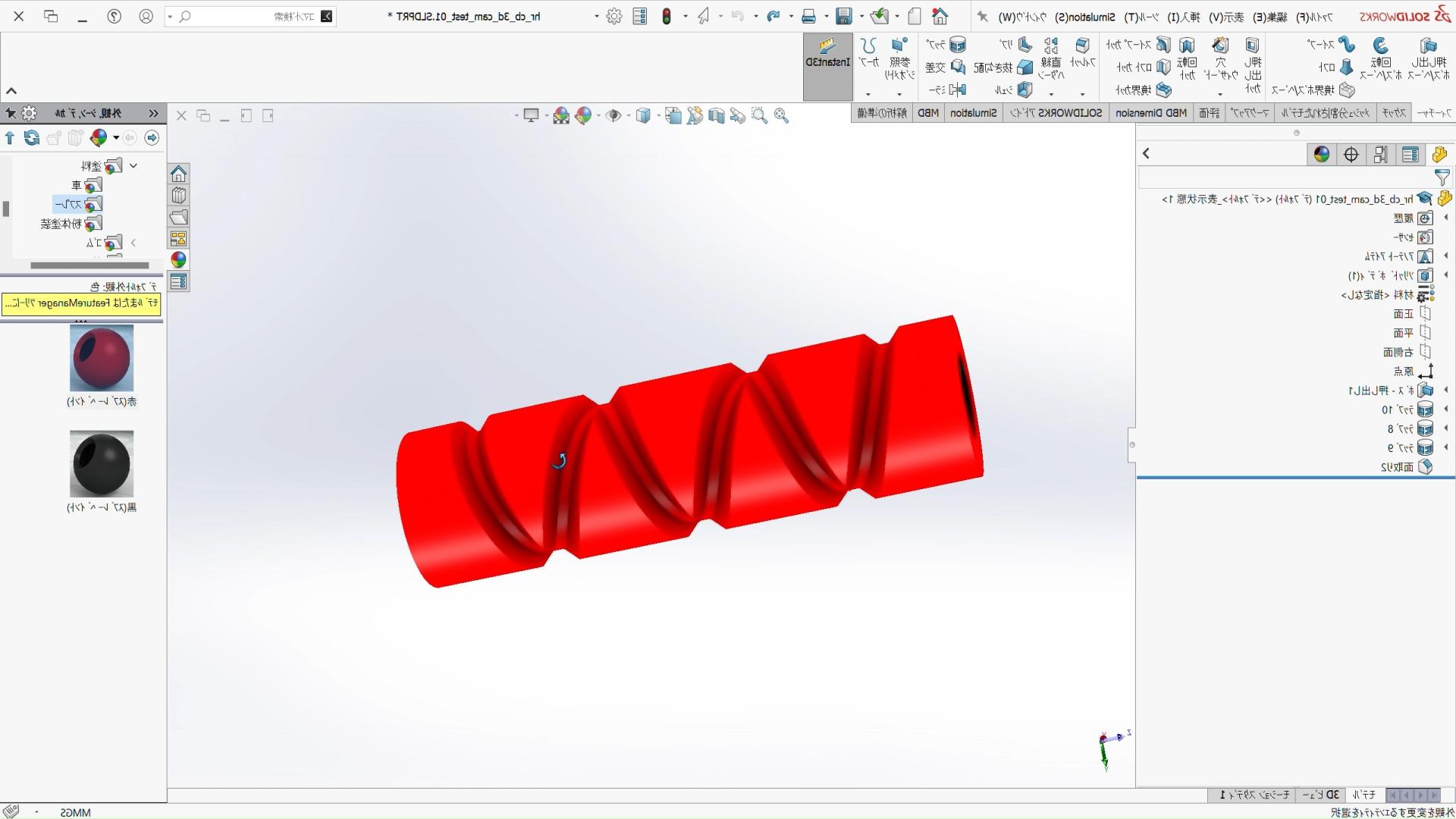This screenshot has height=819, width=1456.
Task: Switch to the DimXpertManager tab icon
Action: [1351, 155]
